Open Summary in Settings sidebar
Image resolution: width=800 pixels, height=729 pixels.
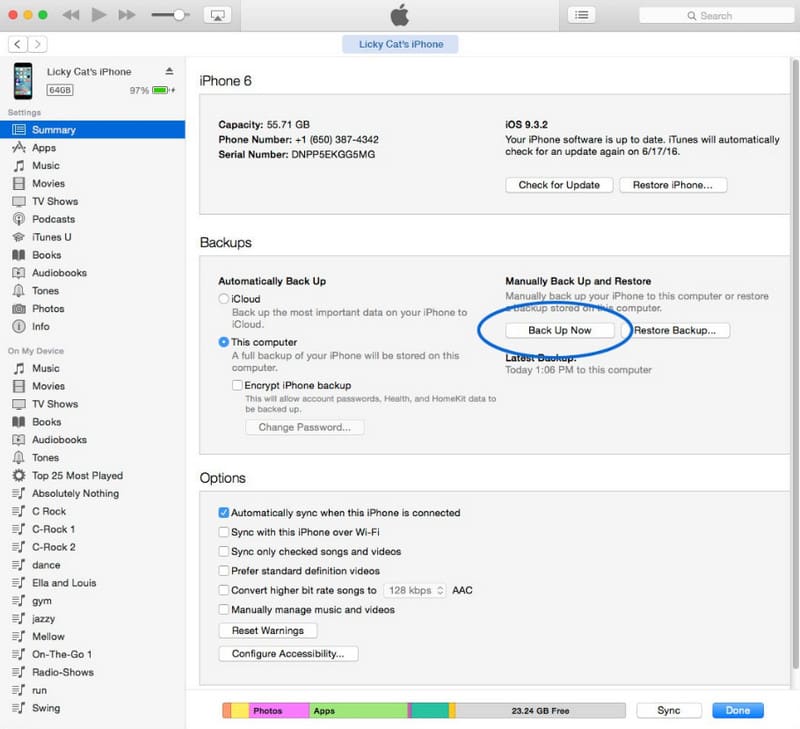coord(92,130)
